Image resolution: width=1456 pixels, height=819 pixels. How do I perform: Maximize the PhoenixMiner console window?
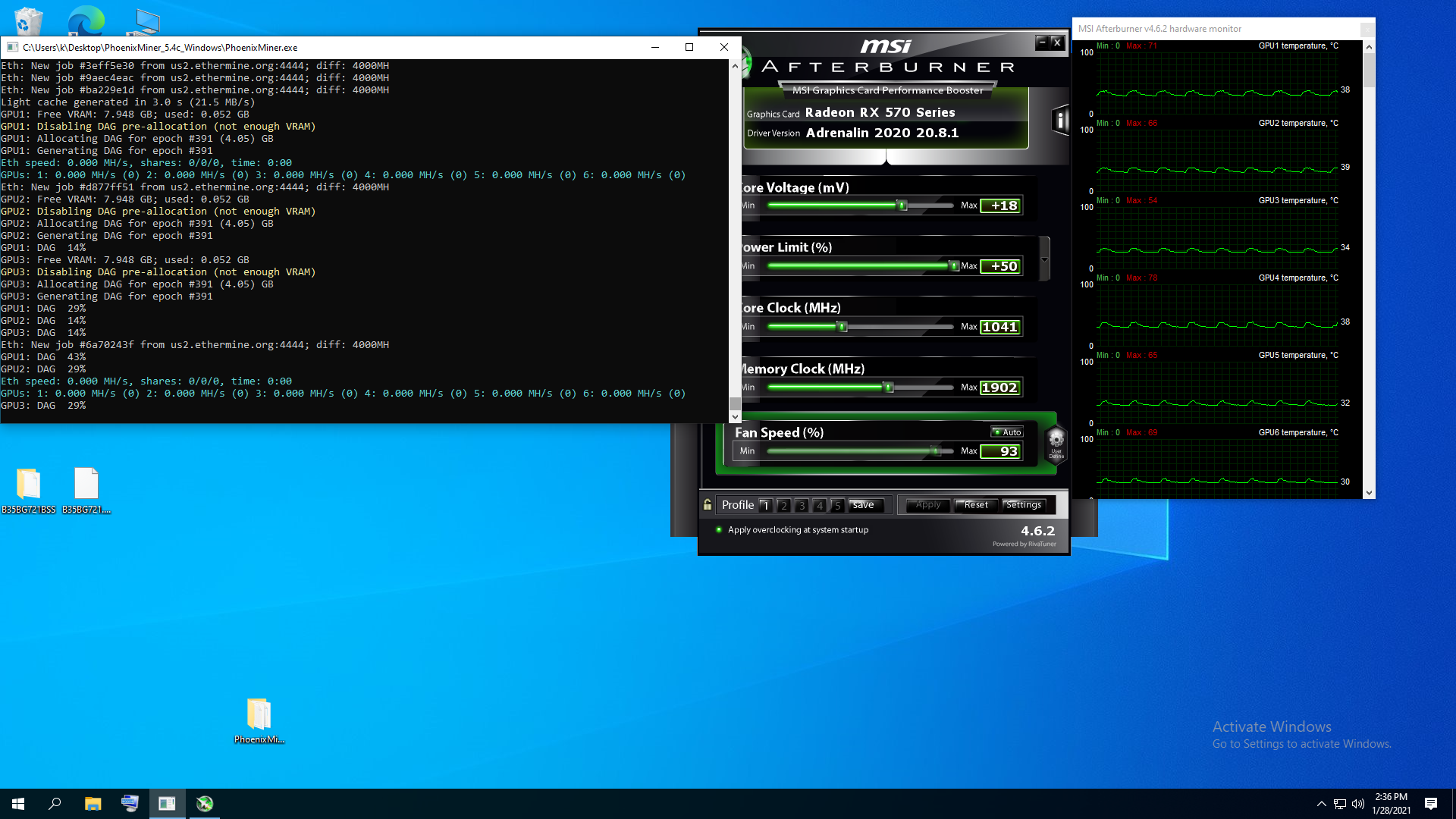coord(689,47)
